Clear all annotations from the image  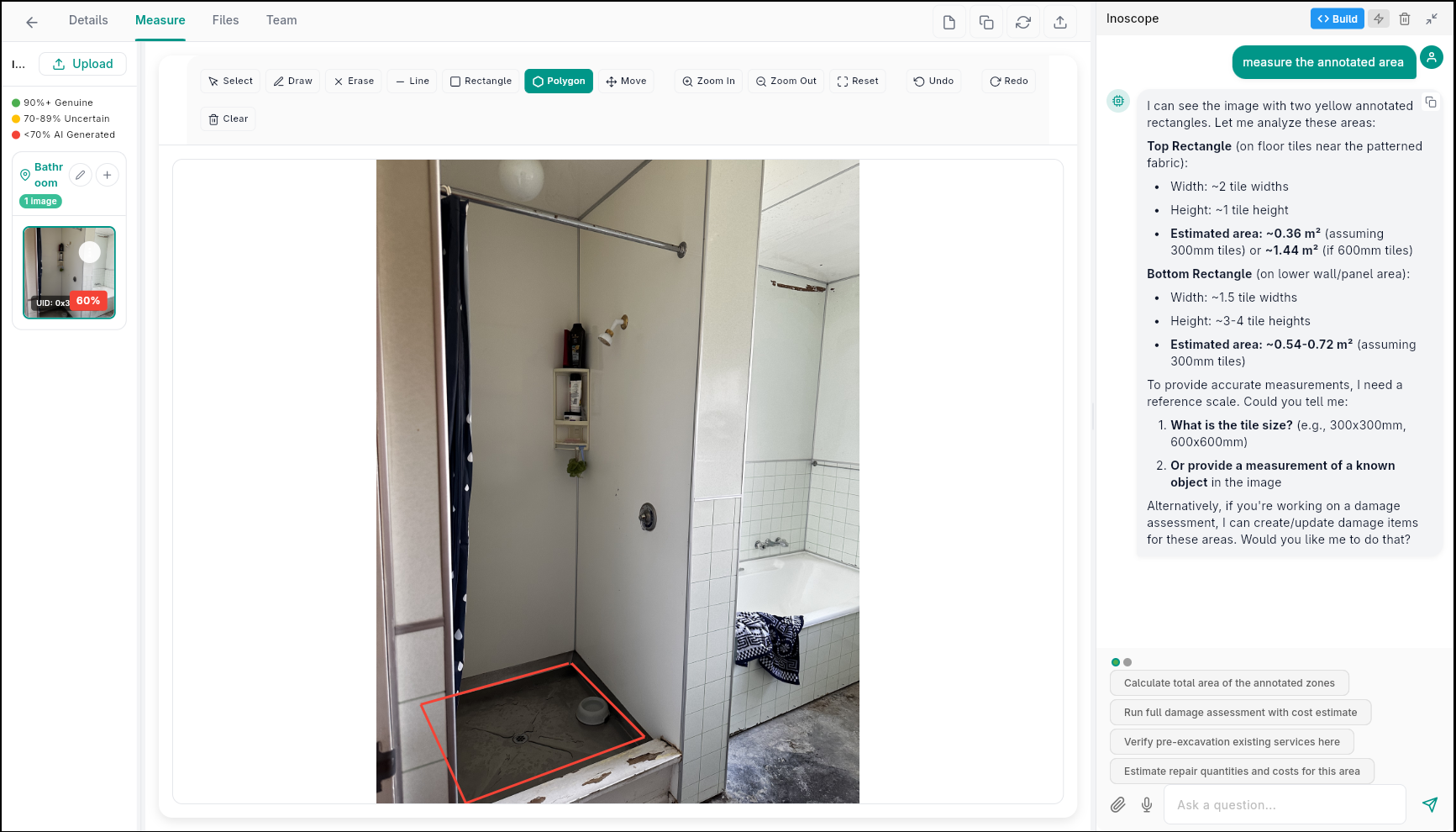pos(227,118)
